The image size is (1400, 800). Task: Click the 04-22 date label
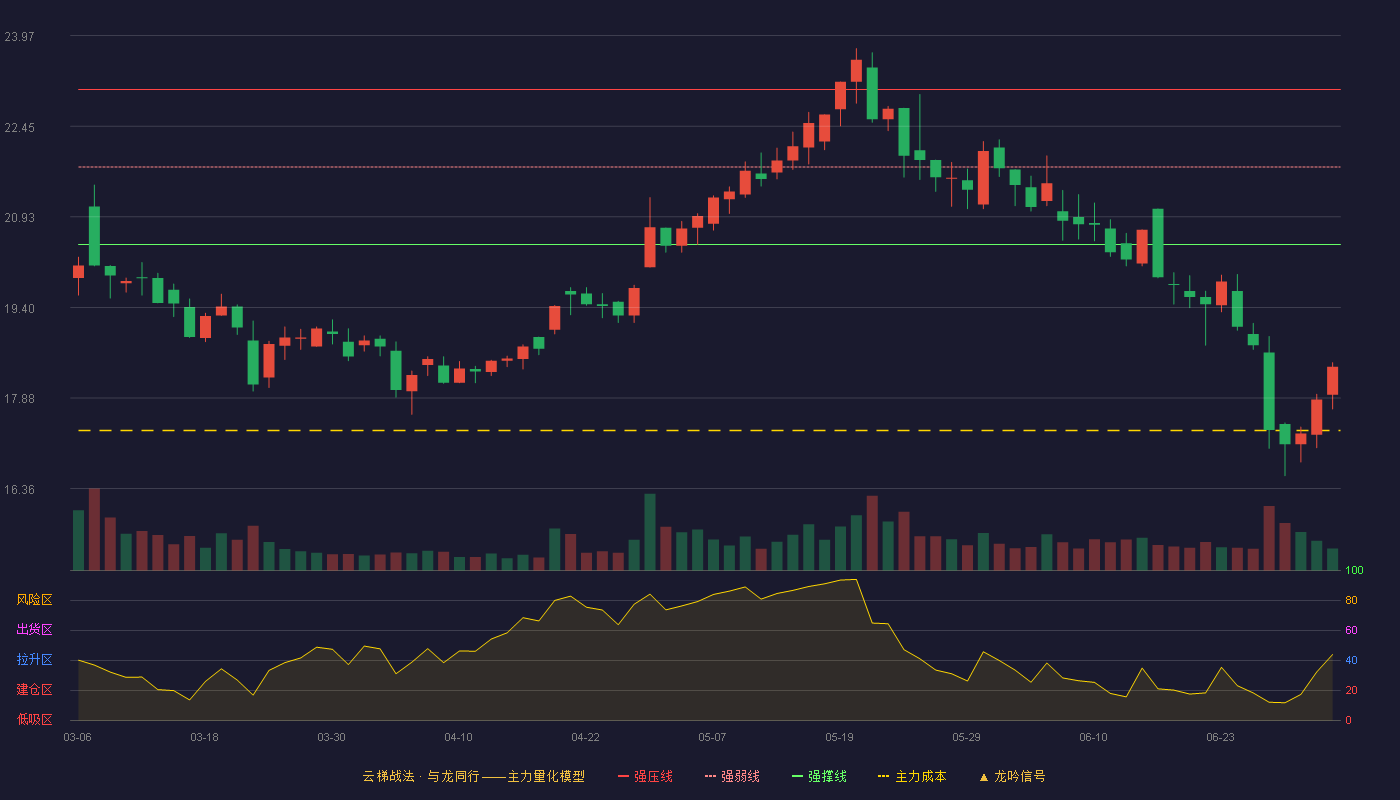coord(585,737)
